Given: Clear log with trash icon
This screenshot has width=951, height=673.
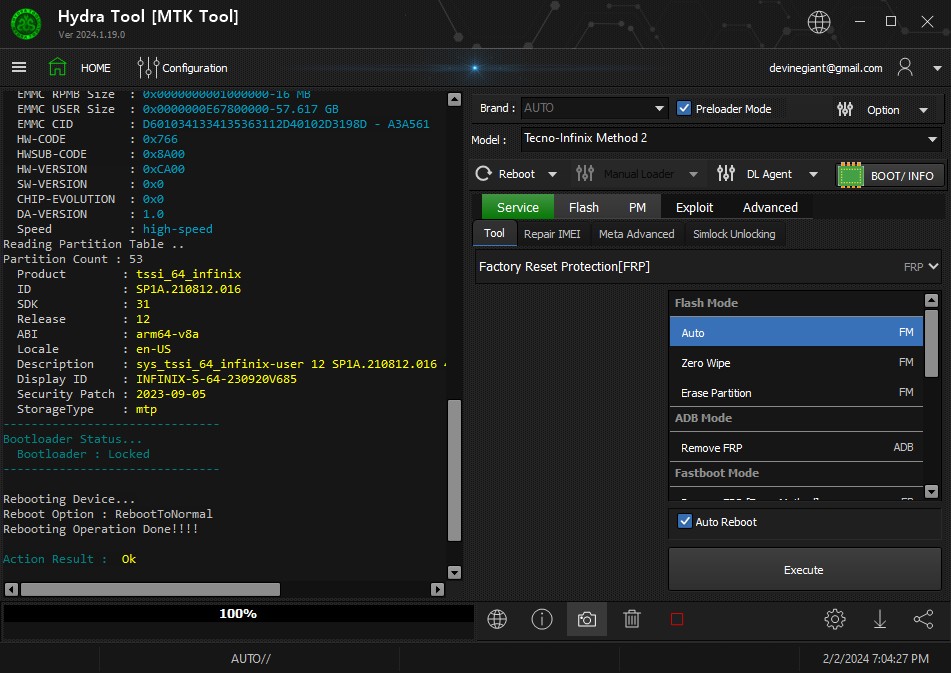Looking at the screenshot, I should click(631, 619).
